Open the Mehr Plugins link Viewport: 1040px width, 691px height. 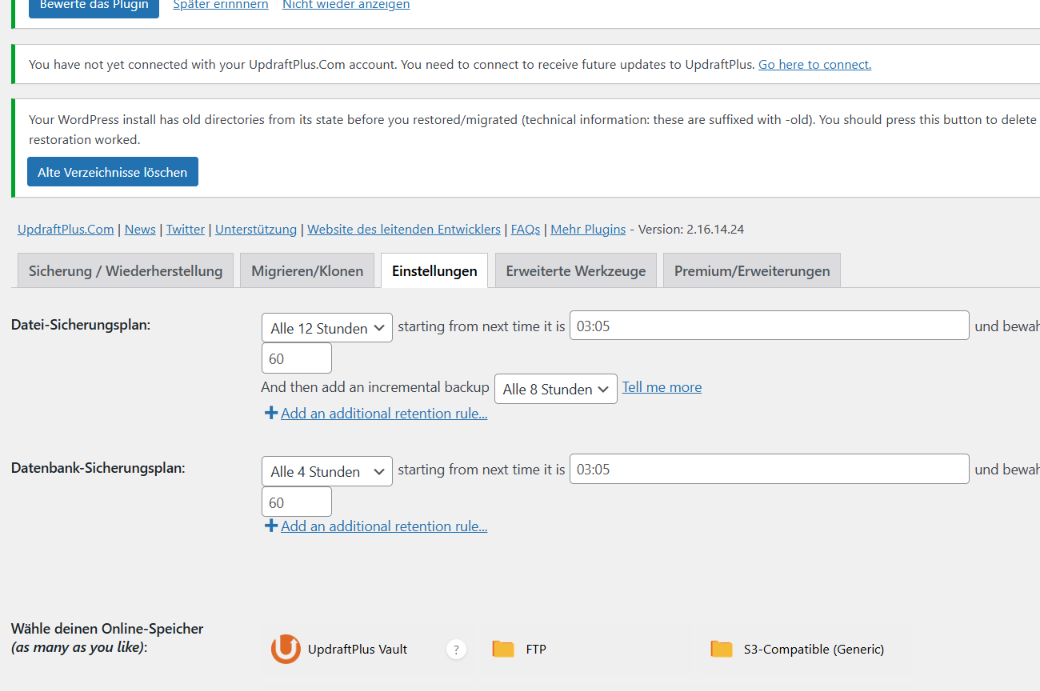pyautogui.click(x=588, y=229)
